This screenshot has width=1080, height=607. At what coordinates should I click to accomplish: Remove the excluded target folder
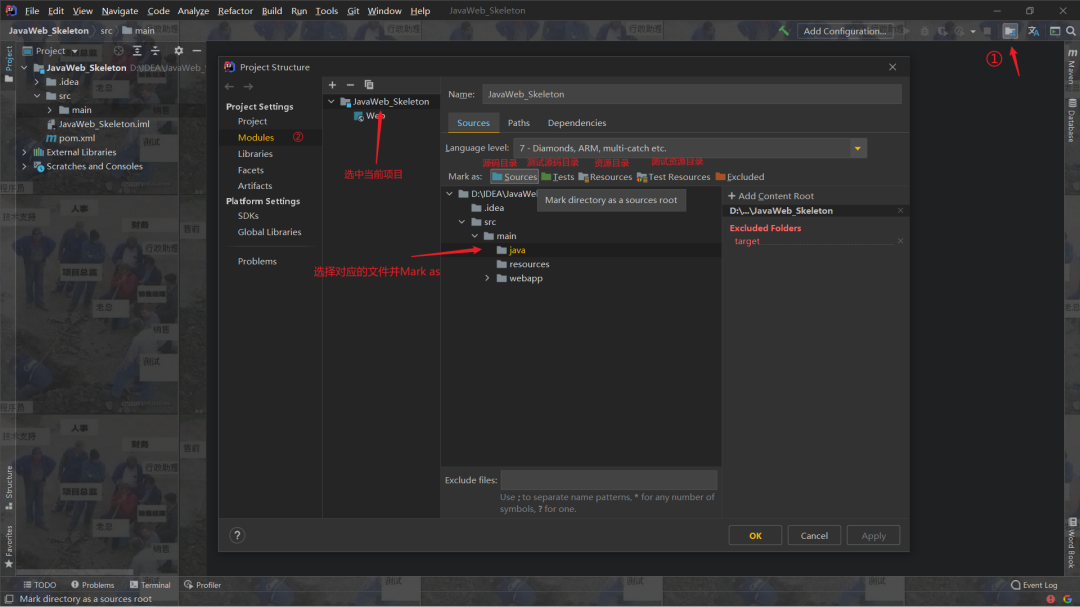click(900, 241)
